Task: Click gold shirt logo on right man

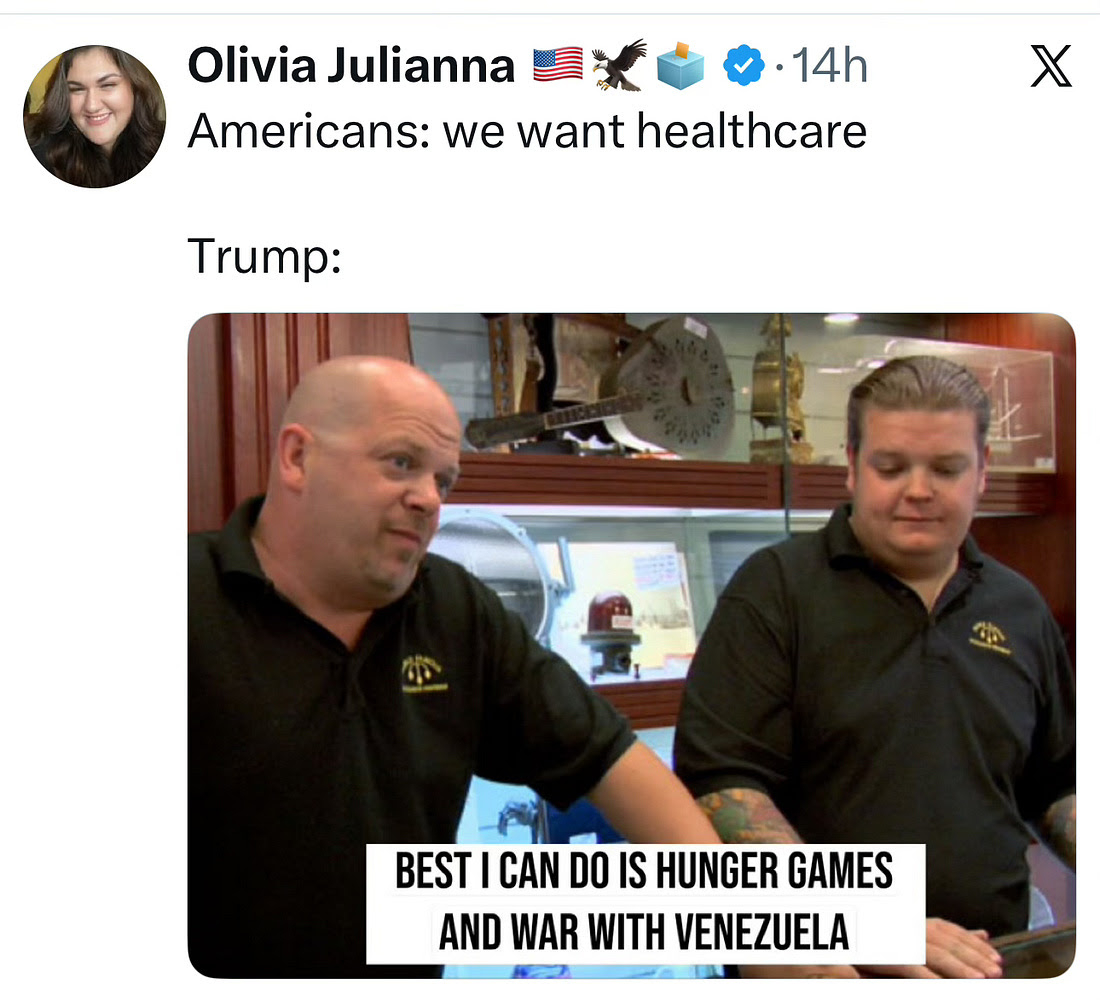Action: (x=991, y=637)
